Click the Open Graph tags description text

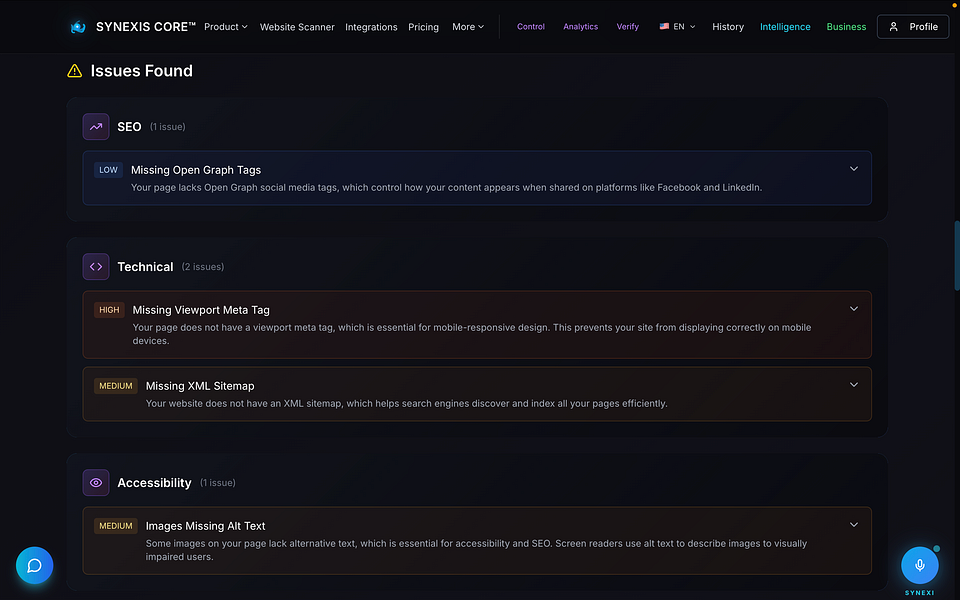tap(446, 188)
